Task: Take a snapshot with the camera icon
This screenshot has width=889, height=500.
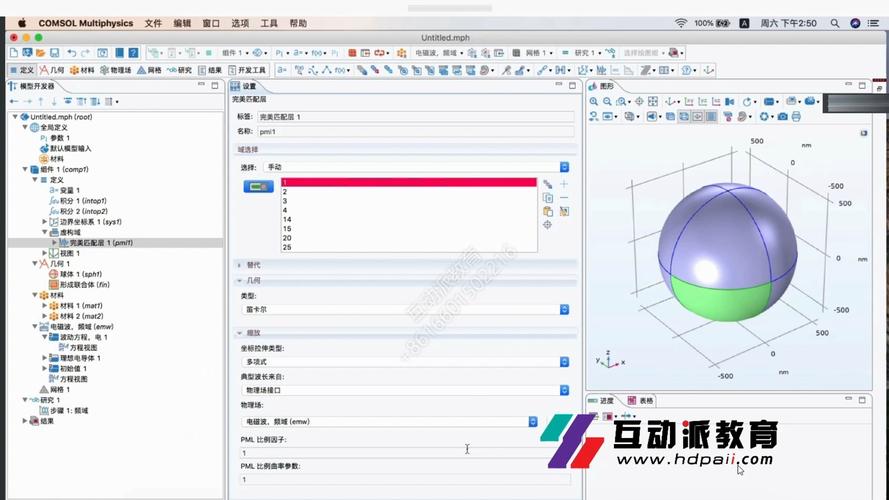Action: (x=782, y=116)
